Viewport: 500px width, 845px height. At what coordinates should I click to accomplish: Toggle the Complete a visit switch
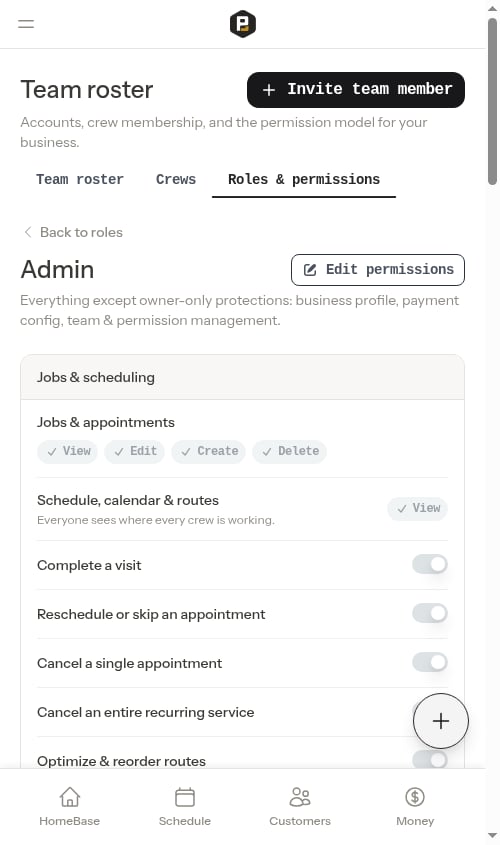[x=429, y=564]
